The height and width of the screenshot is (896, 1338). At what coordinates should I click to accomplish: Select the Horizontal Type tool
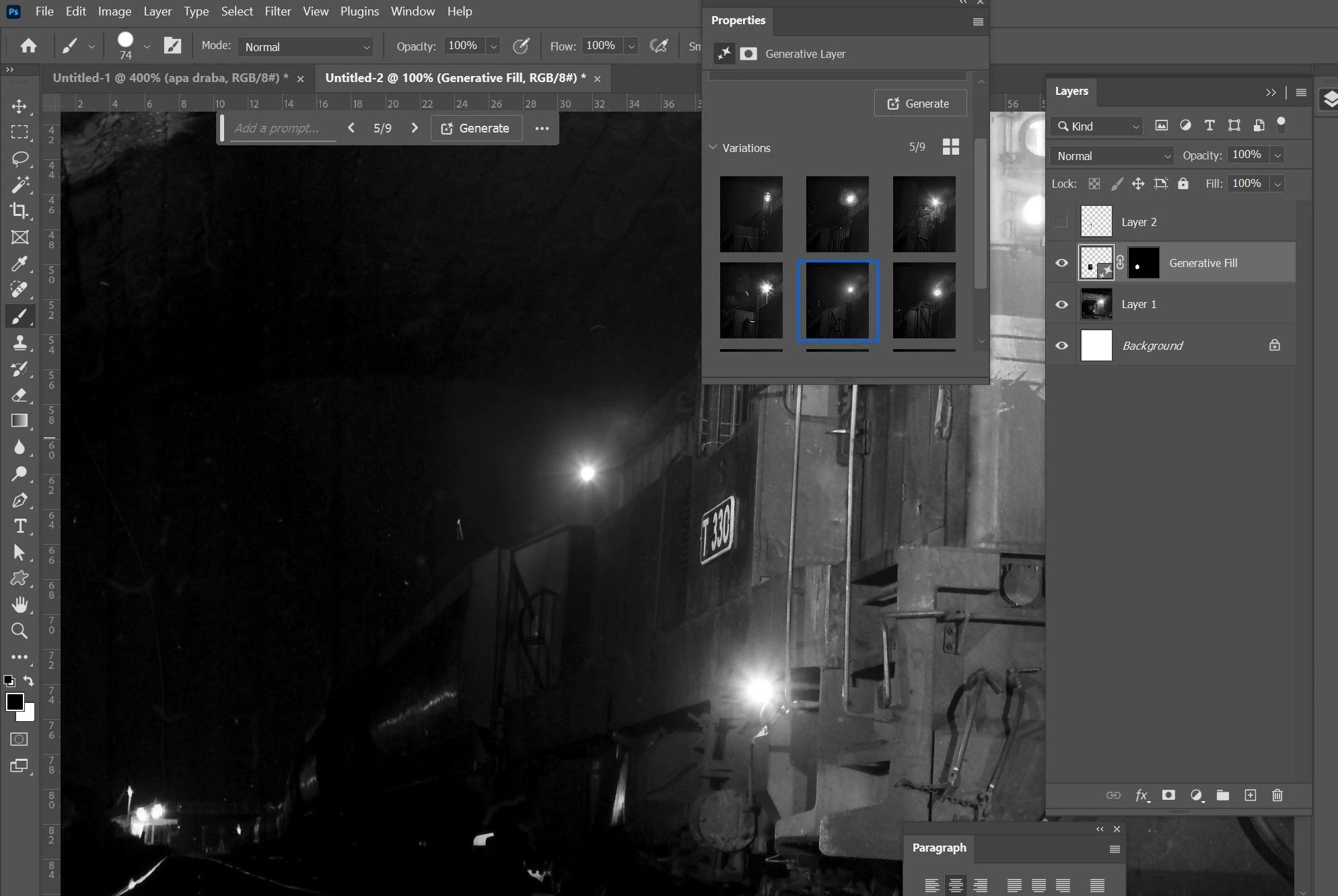pyautogui.click(x=20, y=526)
